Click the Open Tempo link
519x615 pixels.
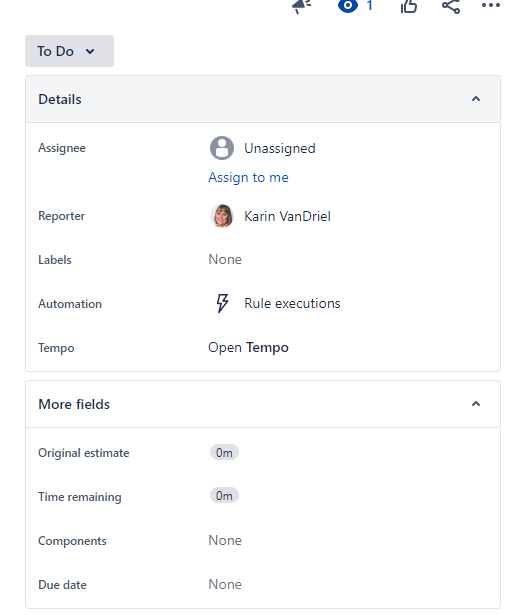248,348
